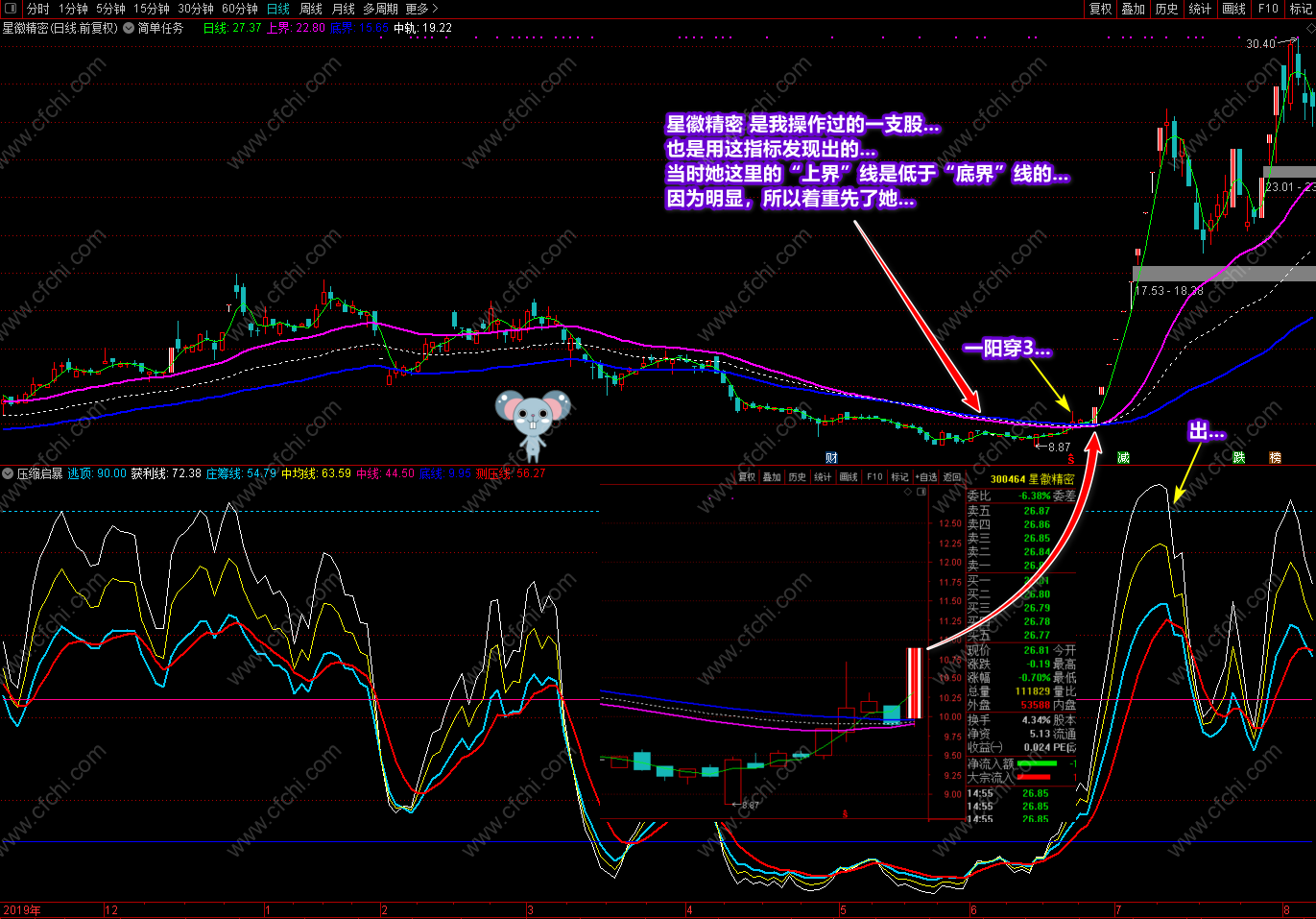Open F10 company info in top toolbar
The height and width of the screenshot is (919, 1316).
point(1268,9)
